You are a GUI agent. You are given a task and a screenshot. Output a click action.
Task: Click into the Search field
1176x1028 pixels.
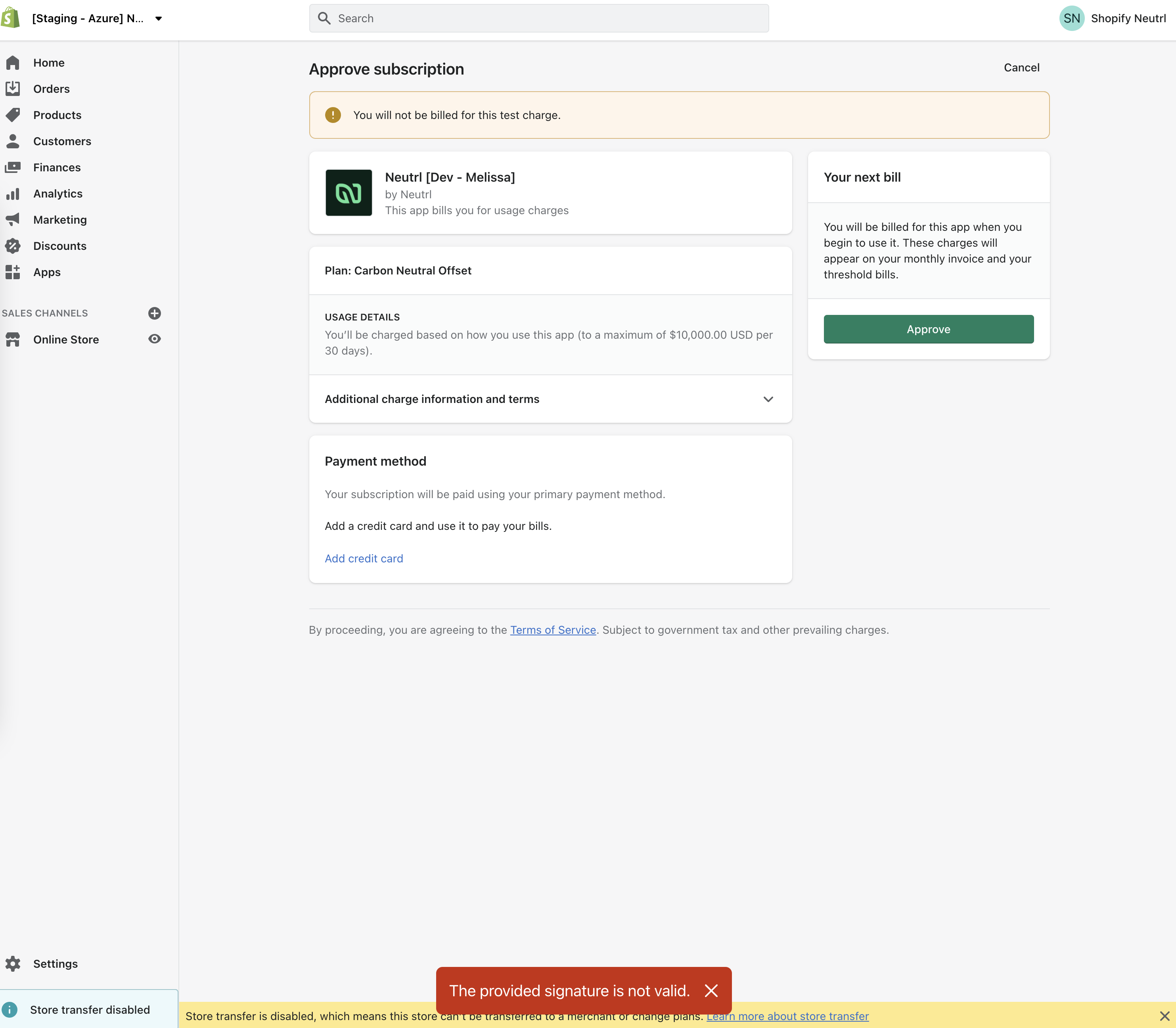coord(539,18)
